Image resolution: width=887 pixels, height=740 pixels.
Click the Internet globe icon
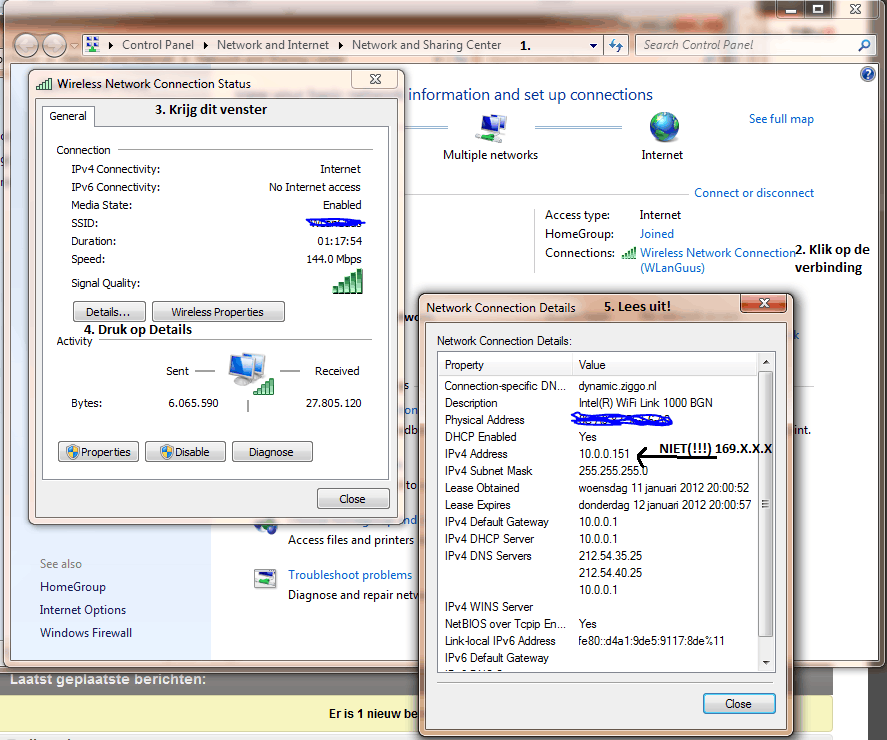click(x=664, y=127)
